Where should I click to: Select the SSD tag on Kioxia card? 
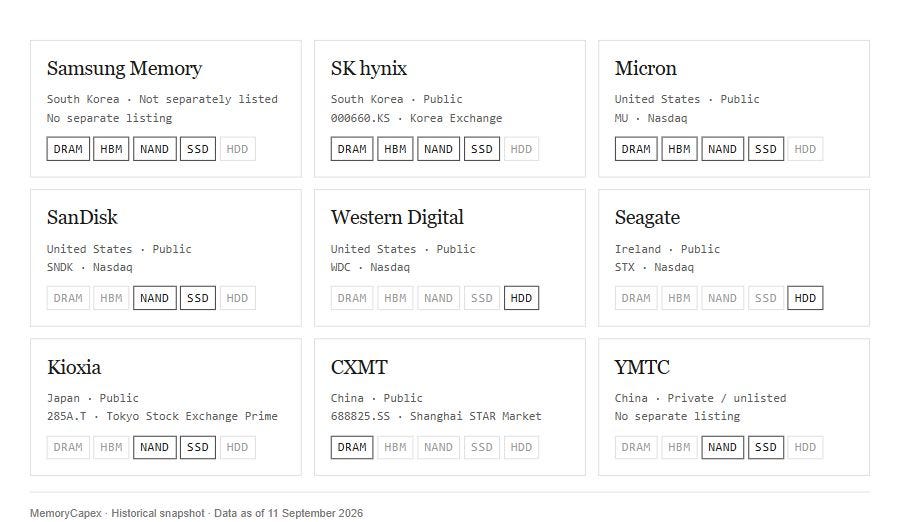[x=197, y=447]
